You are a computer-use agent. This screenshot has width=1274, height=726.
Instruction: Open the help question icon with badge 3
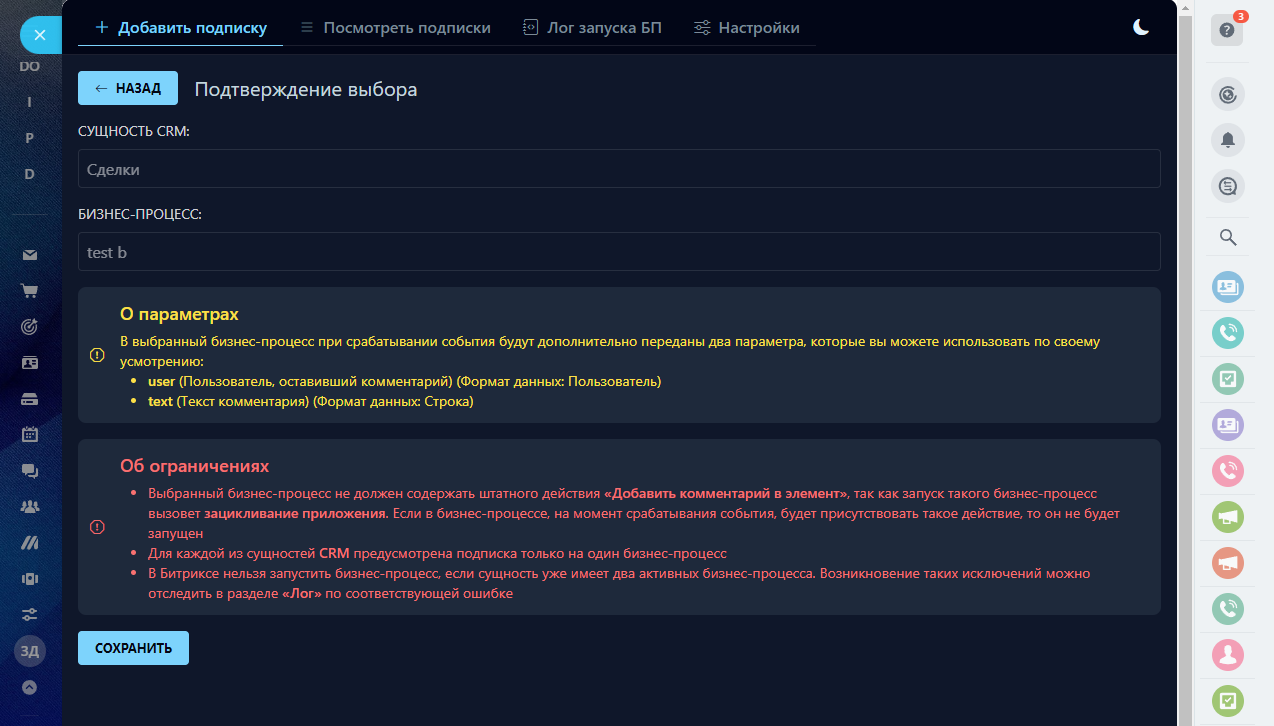click(1227, 30)
